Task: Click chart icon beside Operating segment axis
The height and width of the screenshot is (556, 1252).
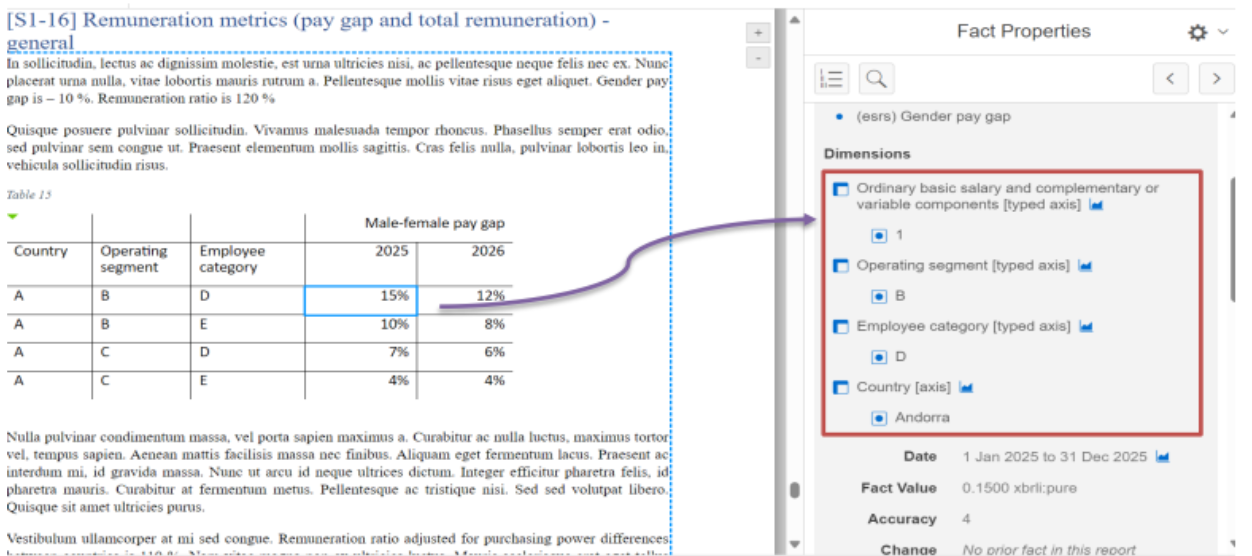Action: pyautogui.click(x=1085, y=266)
